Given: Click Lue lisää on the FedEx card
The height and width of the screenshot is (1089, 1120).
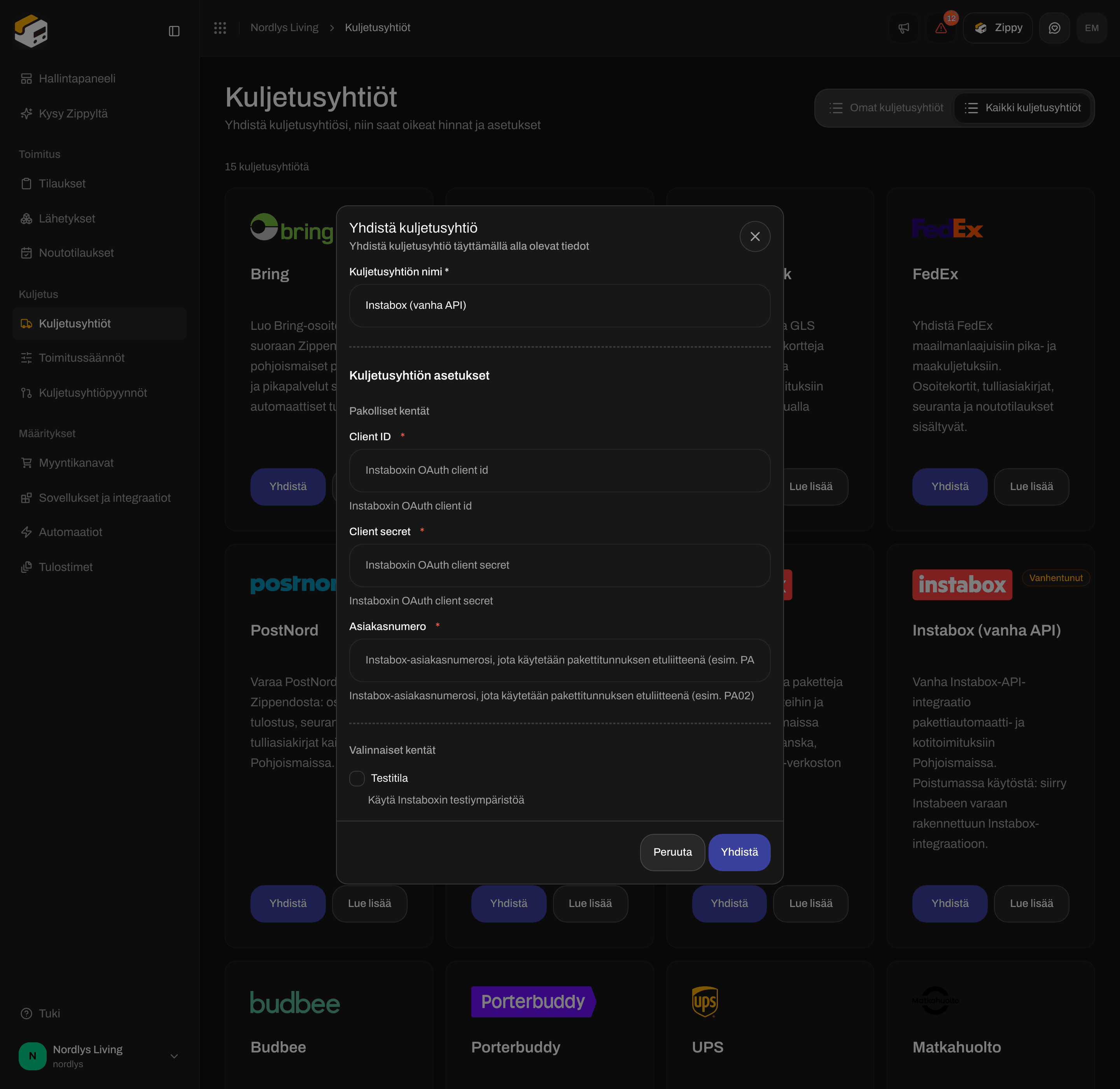Looking at the screenshot, I should point(1031,487).
